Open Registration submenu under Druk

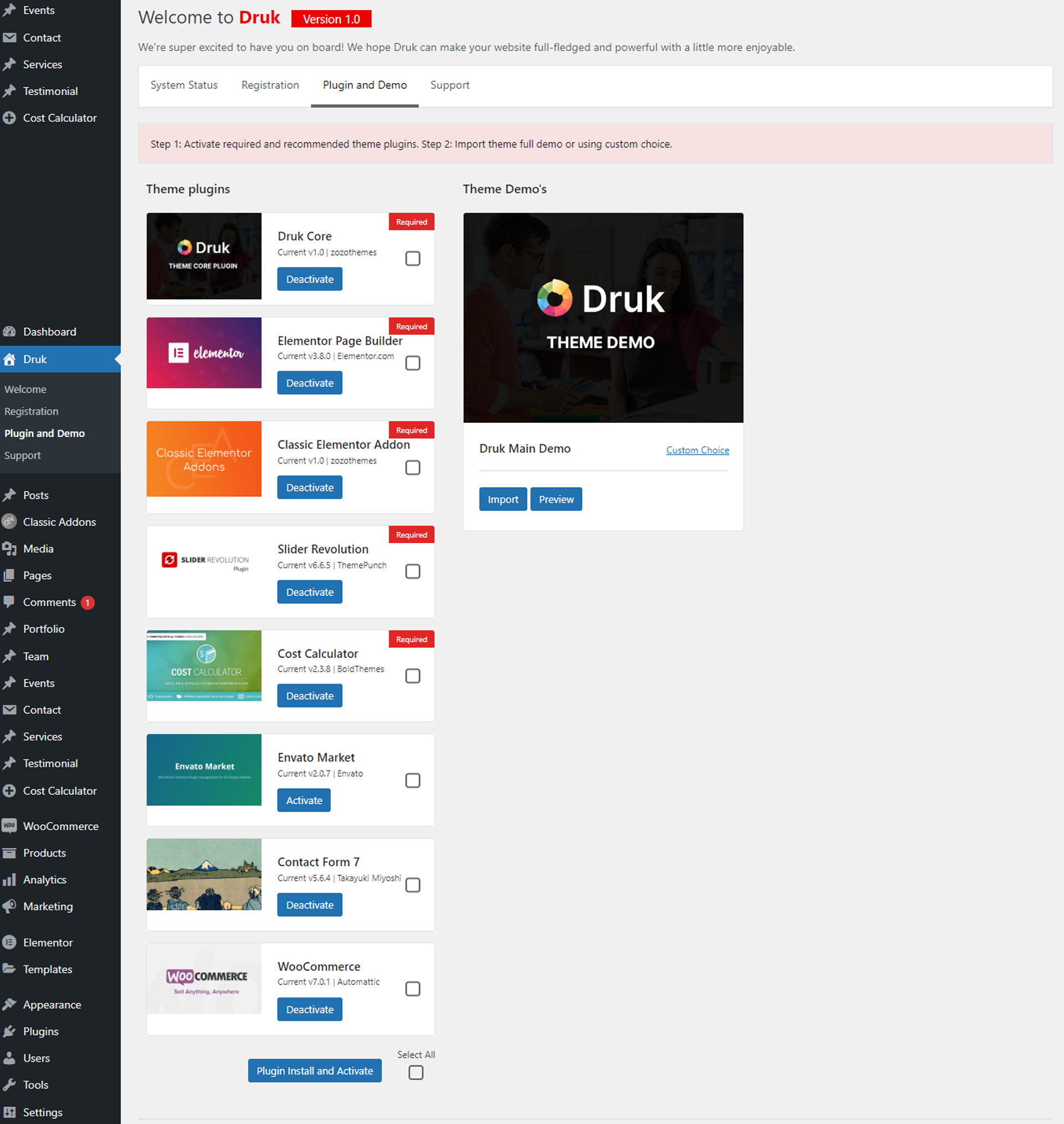pos(31,411)
